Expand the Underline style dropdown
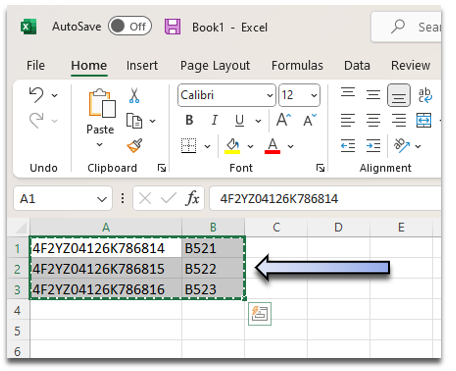Screen dimensions: 456x371 258,121
